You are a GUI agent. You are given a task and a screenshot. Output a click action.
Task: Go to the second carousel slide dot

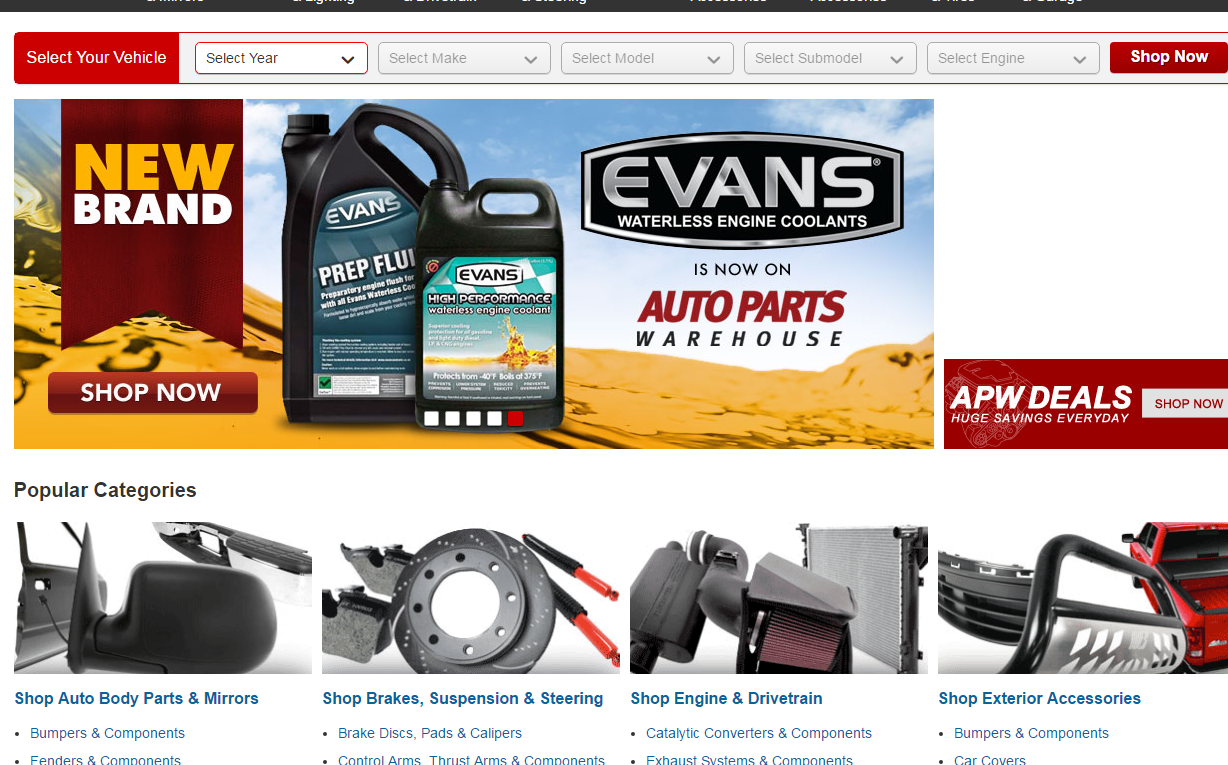point(453,419)
